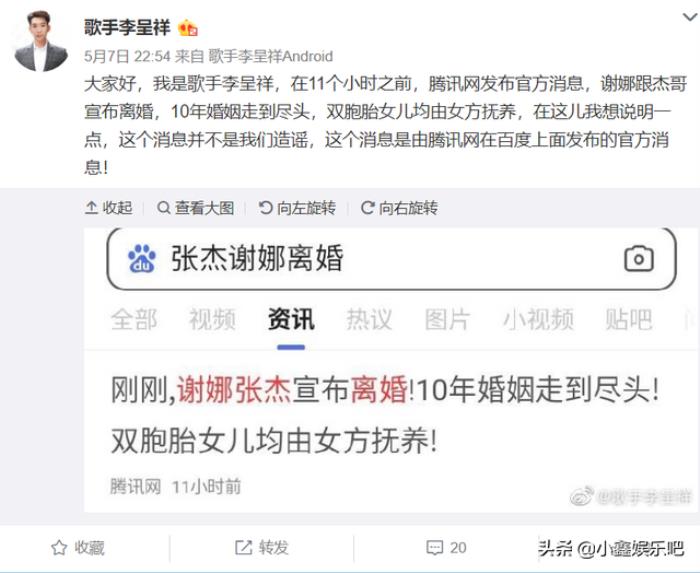Favorite the post with 收藏 star
This screenshot has width=700, height=573.
pos(78,548)
